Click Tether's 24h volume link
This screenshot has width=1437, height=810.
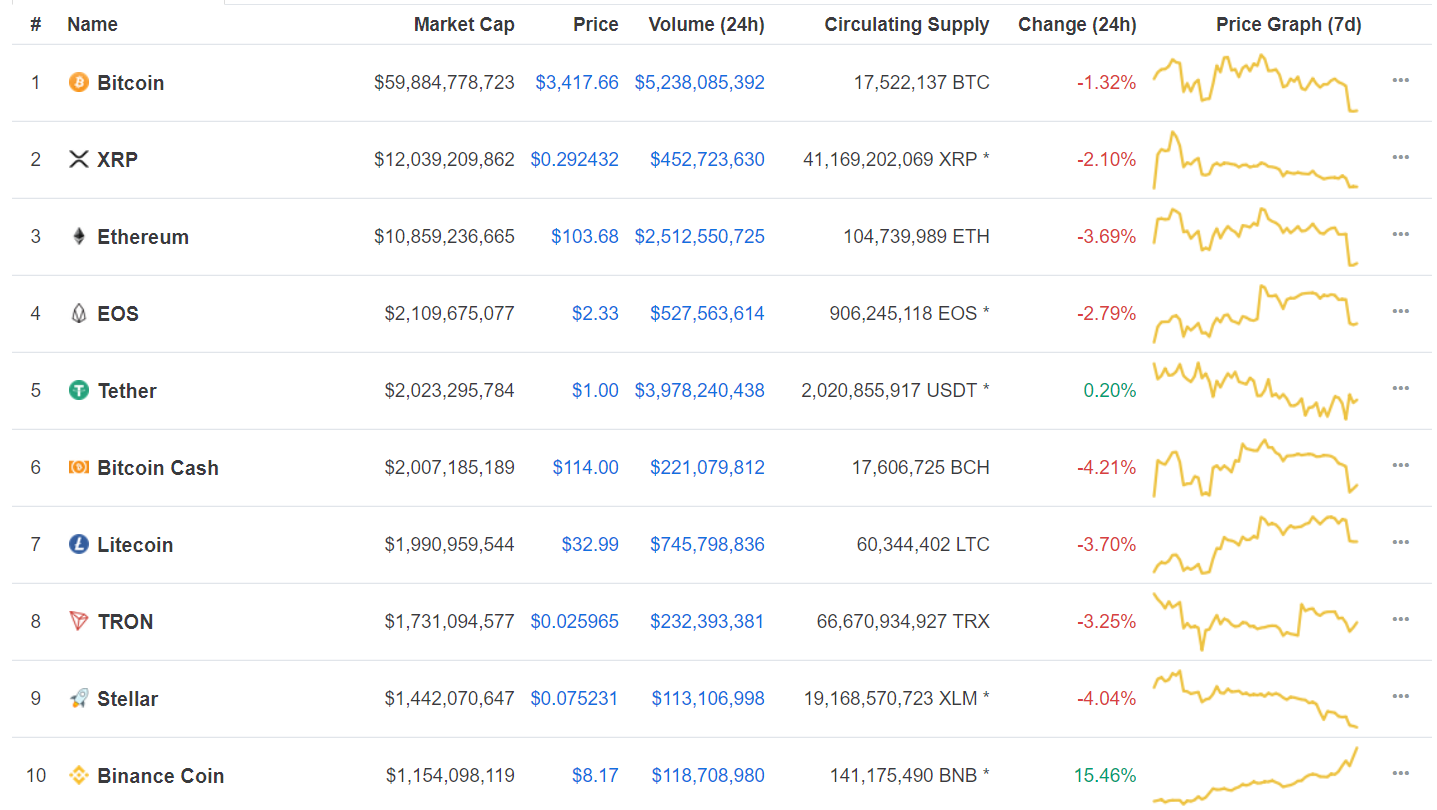(700, 390)
